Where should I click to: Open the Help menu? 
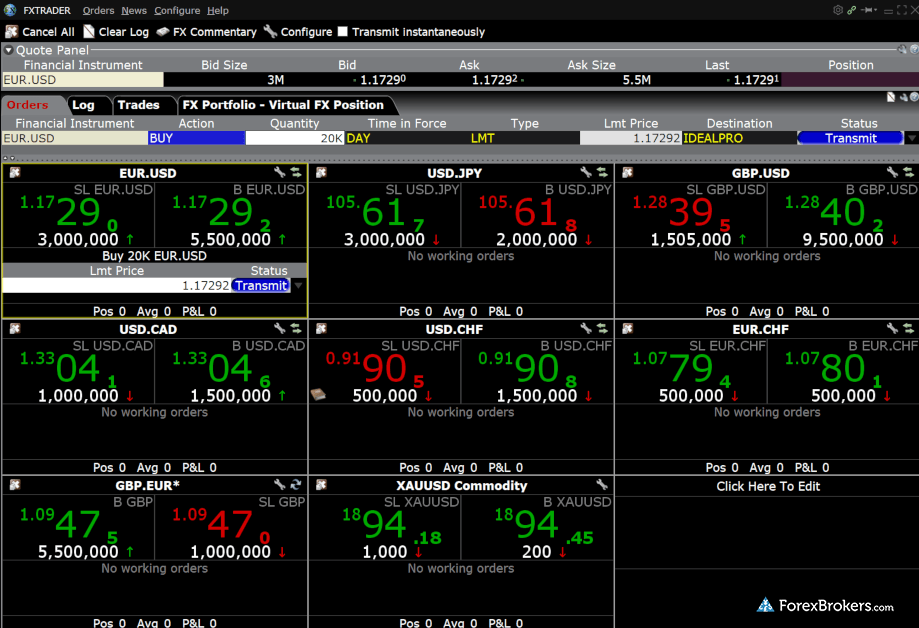pos(217,11)
